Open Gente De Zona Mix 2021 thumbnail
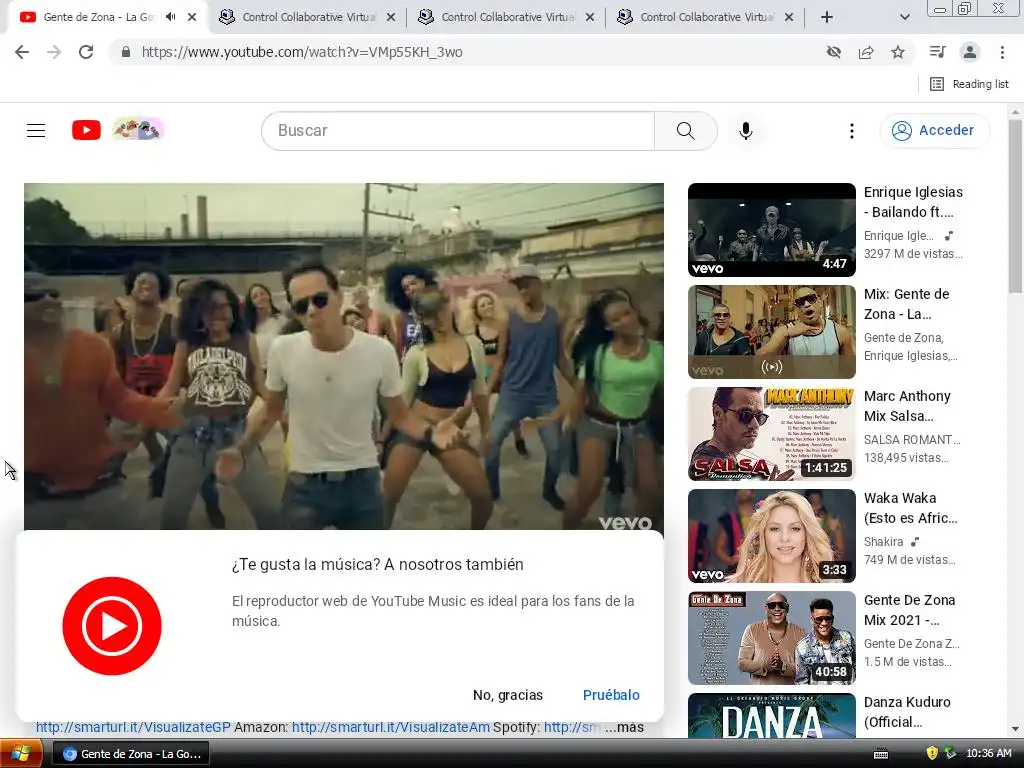The image size is (1024, 768). pos(772,637)
